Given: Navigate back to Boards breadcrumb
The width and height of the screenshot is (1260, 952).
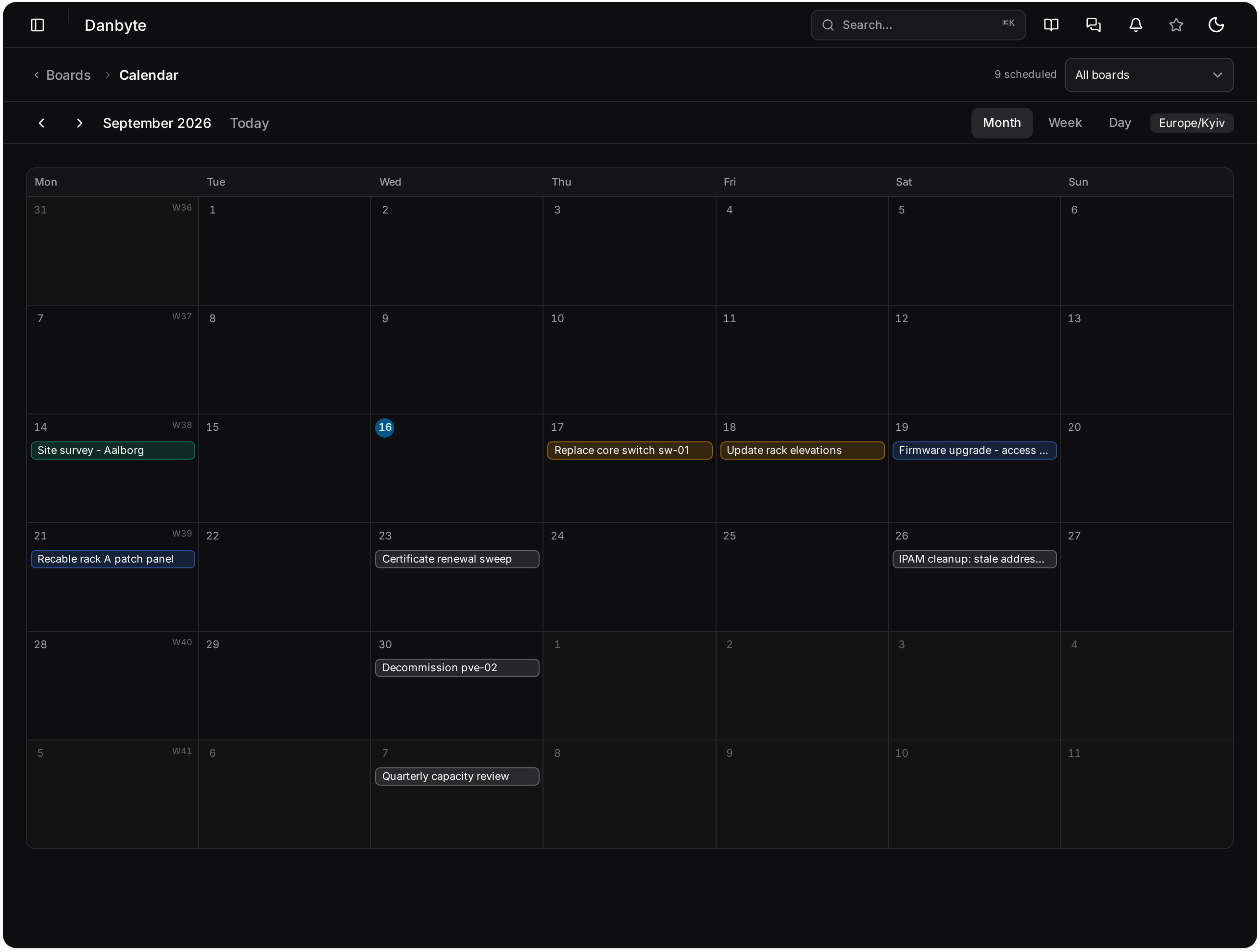Looking at the screenshot, I should click(68, 75).
